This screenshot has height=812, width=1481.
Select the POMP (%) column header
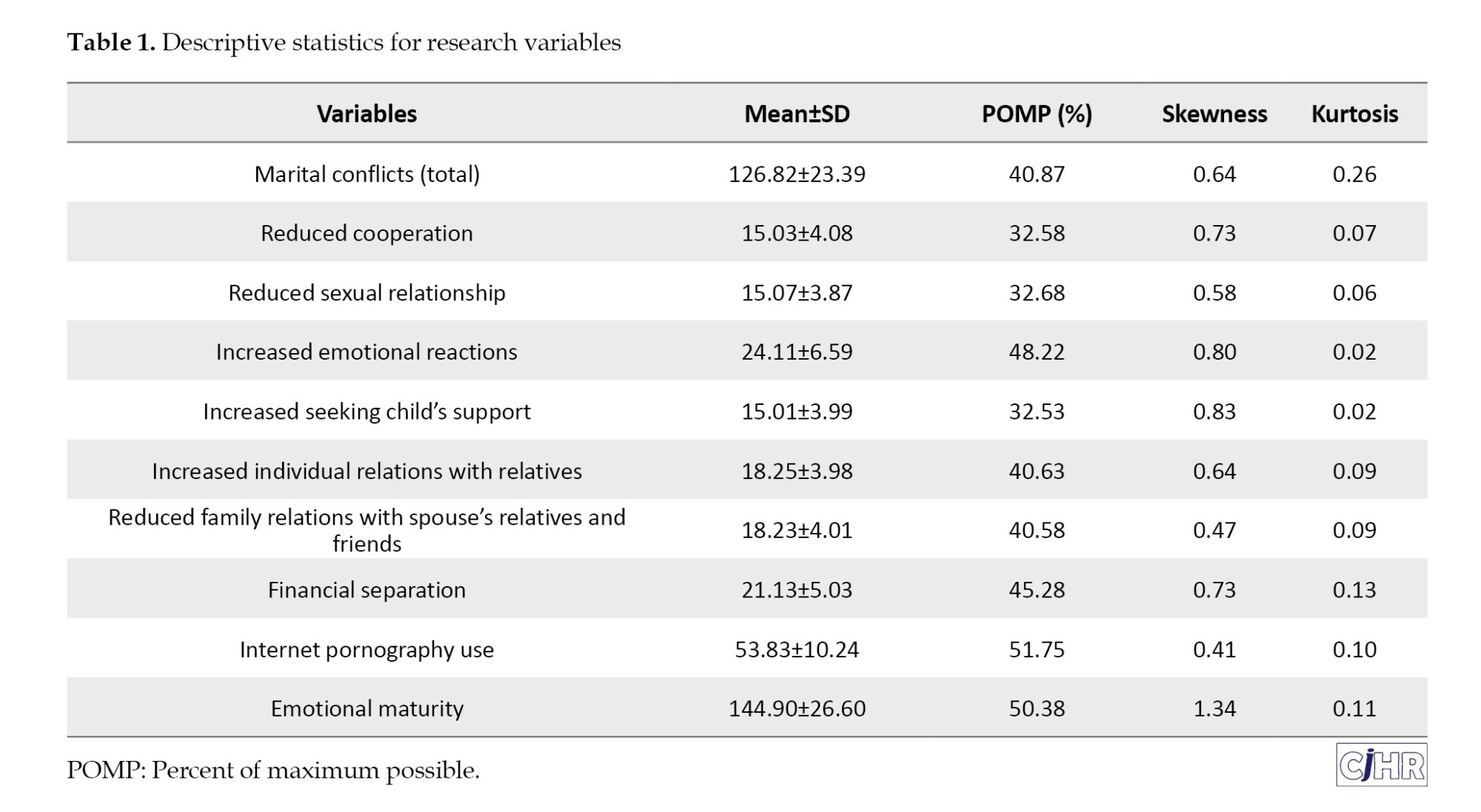point(1036,114)
